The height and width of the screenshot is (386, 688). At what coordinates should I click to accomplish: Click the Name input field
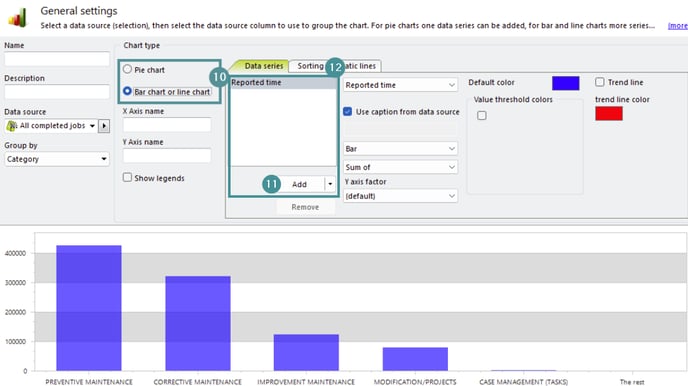click(57, 59)
